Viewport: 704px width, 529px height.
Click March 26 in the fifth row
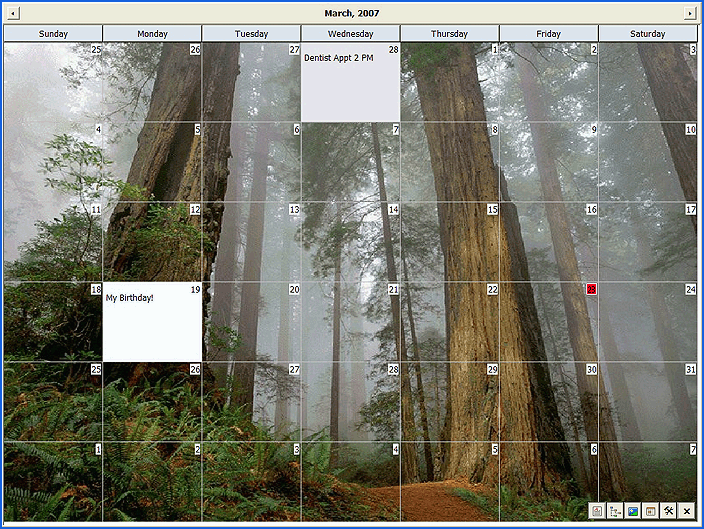(195, 370)
